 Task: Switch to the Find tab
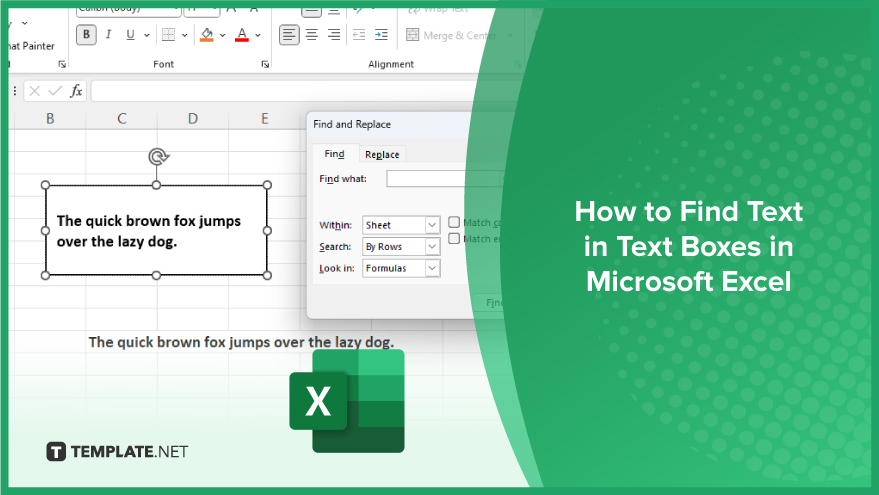click(x=335, y=154)
